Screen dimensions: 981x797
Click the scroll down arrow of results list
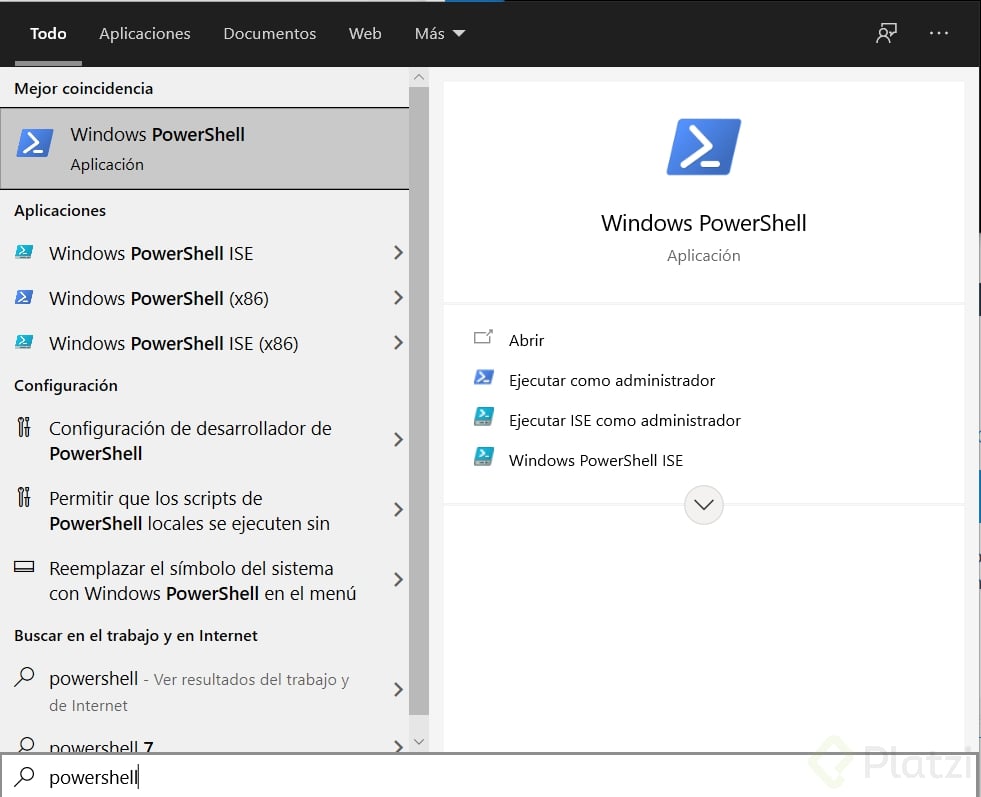pyautogui.click(x=419, y=742)
